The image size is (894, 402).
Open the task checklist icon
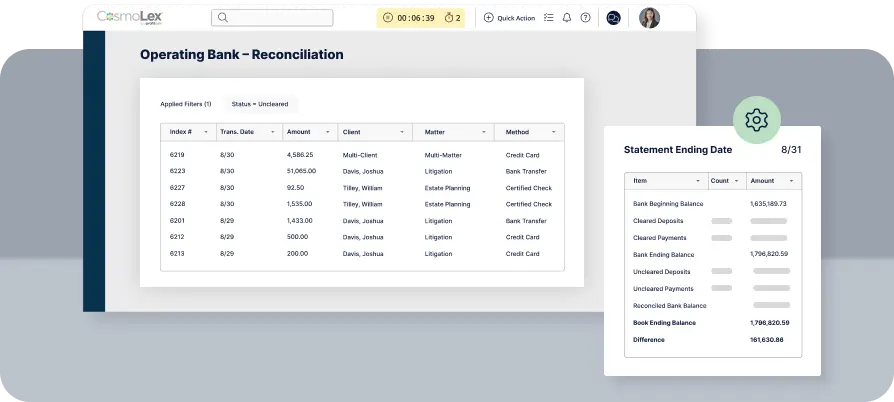point(547,18)
